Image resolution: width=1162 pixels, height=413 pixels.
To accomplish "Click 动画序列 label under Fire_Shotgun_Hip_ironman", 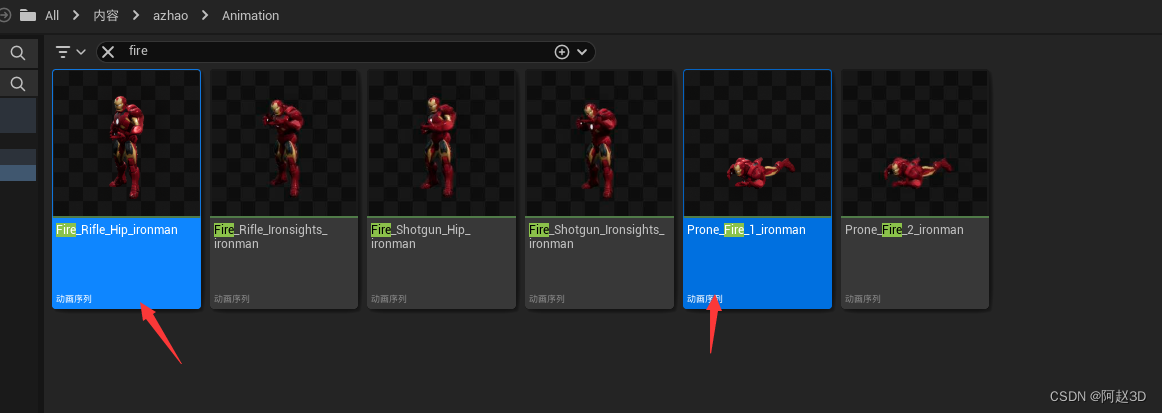I will click(x=389, y=300).
